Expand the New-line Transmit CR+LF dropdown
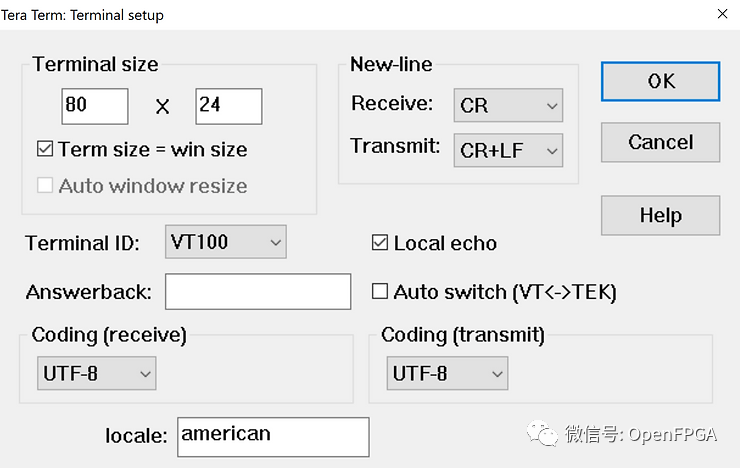 [x=508, y=150]
